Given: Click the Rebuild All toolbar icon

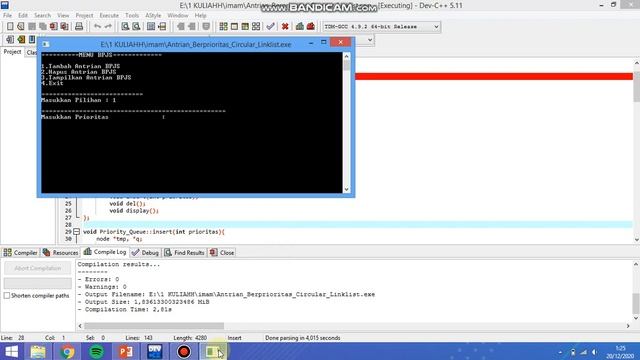Looking at the screenshot, I should 256,27.
